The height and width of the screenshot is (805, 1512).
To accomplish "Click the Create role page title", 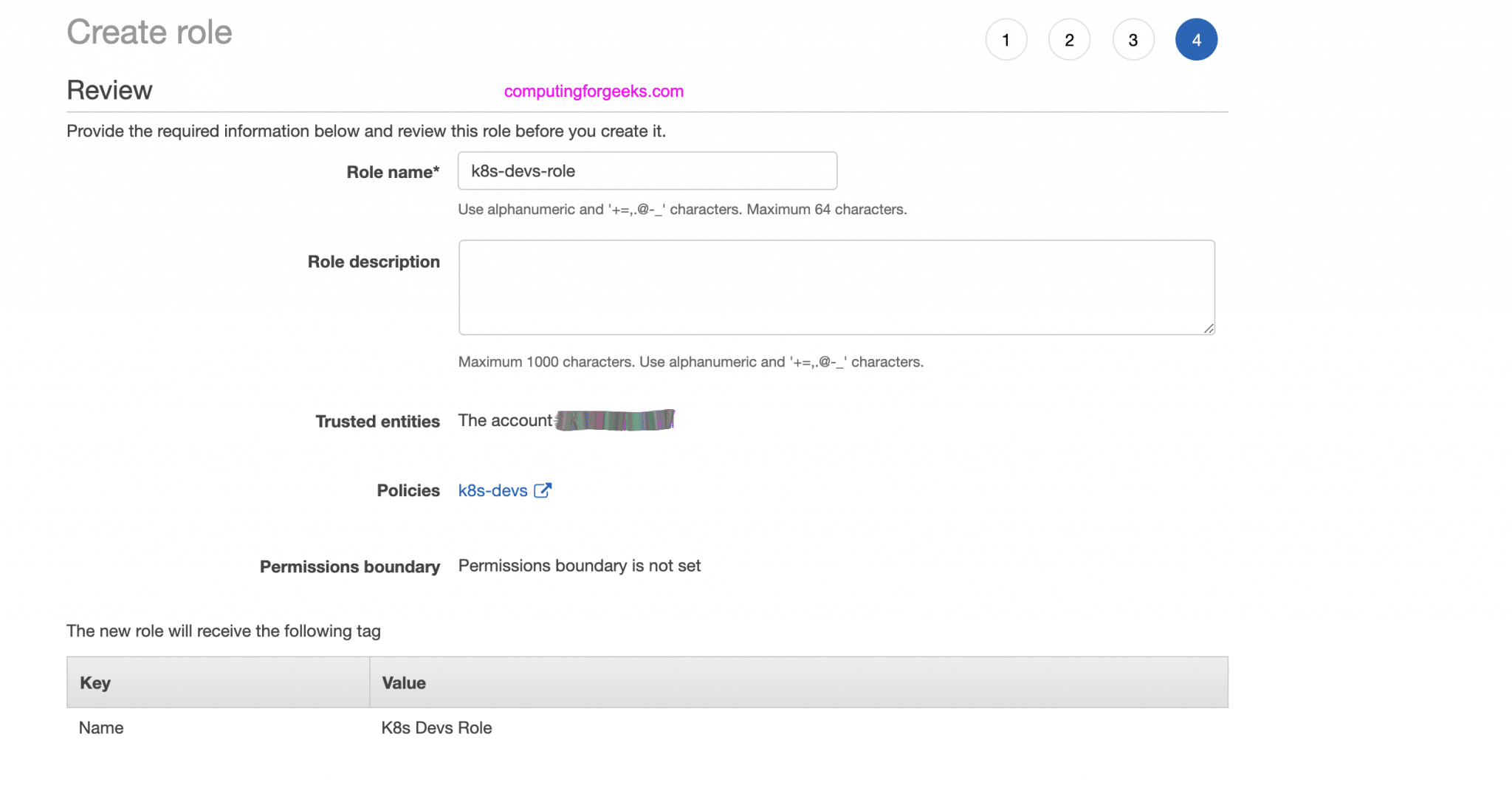I will [x=149, y=32].
